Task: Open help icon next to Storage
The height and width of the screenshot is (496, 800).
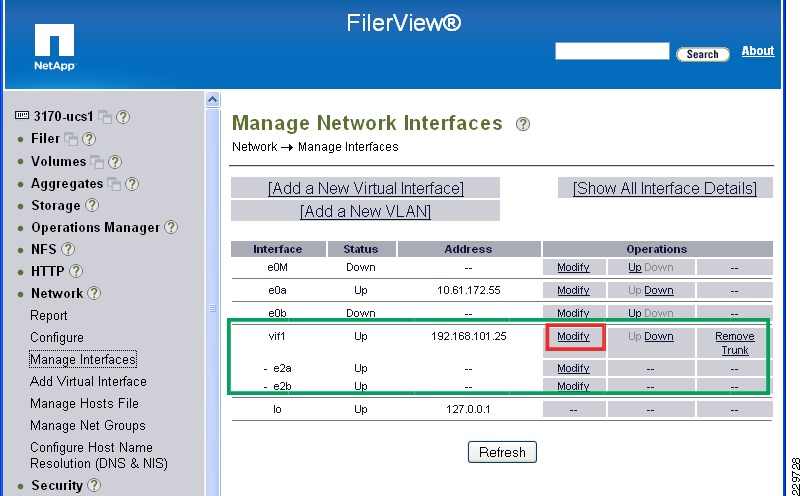Action: 92,205
